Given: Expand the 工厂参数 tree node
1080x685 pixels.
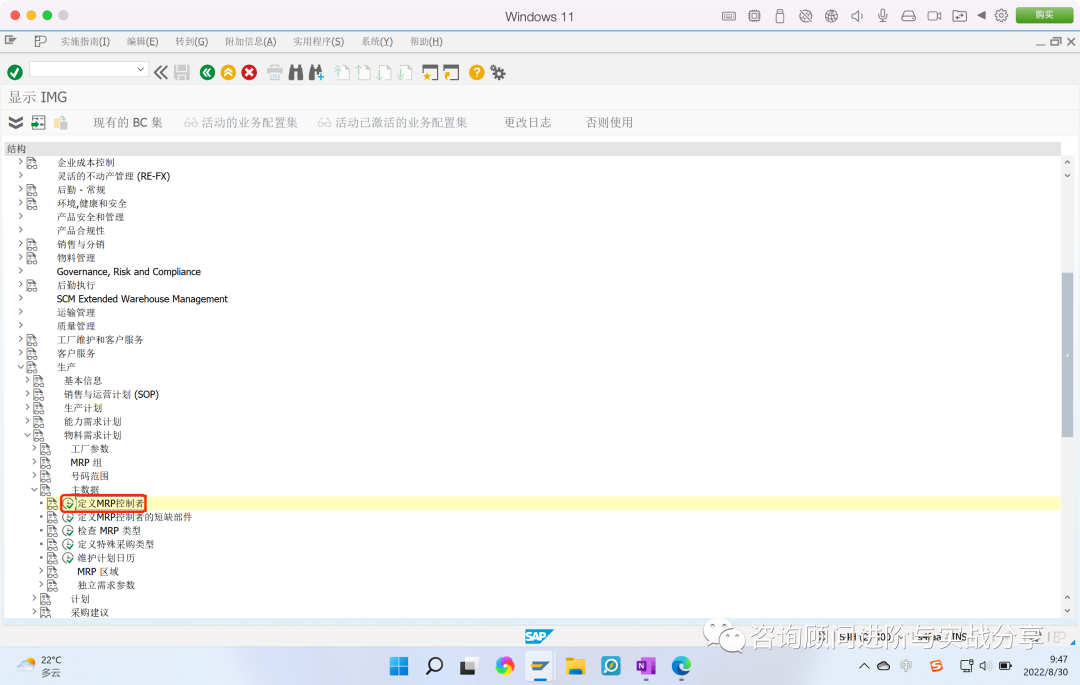Looking at the screenshot, I should pyautogui.click(x=36, y=448).
